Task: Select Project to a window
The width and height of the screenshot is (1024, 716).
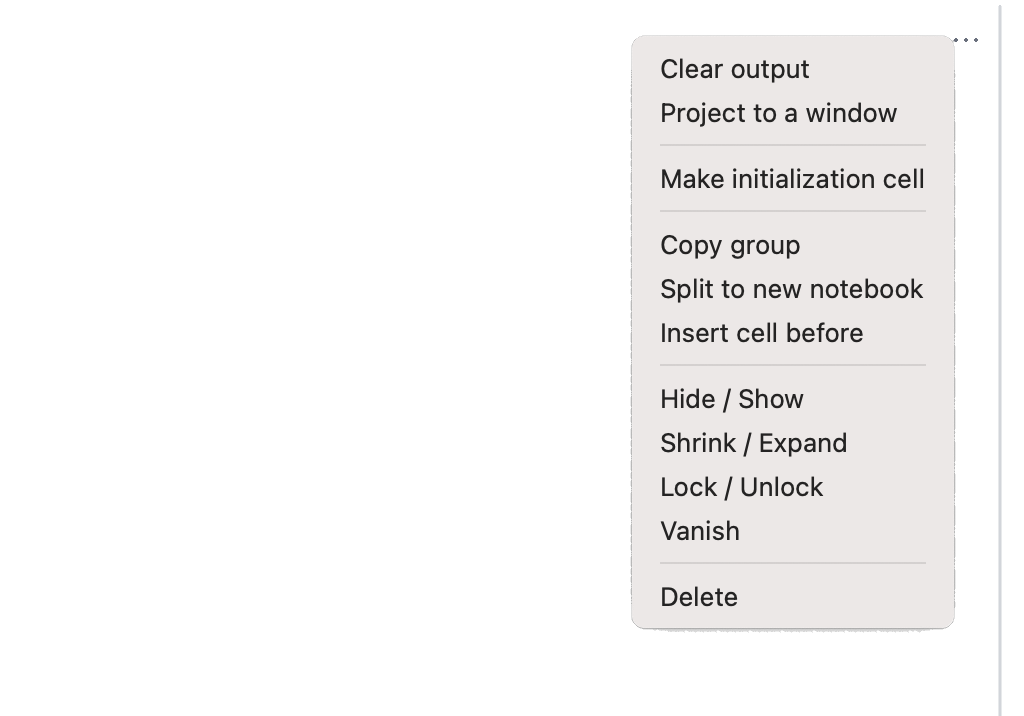Action: click(x=778, y=114)
